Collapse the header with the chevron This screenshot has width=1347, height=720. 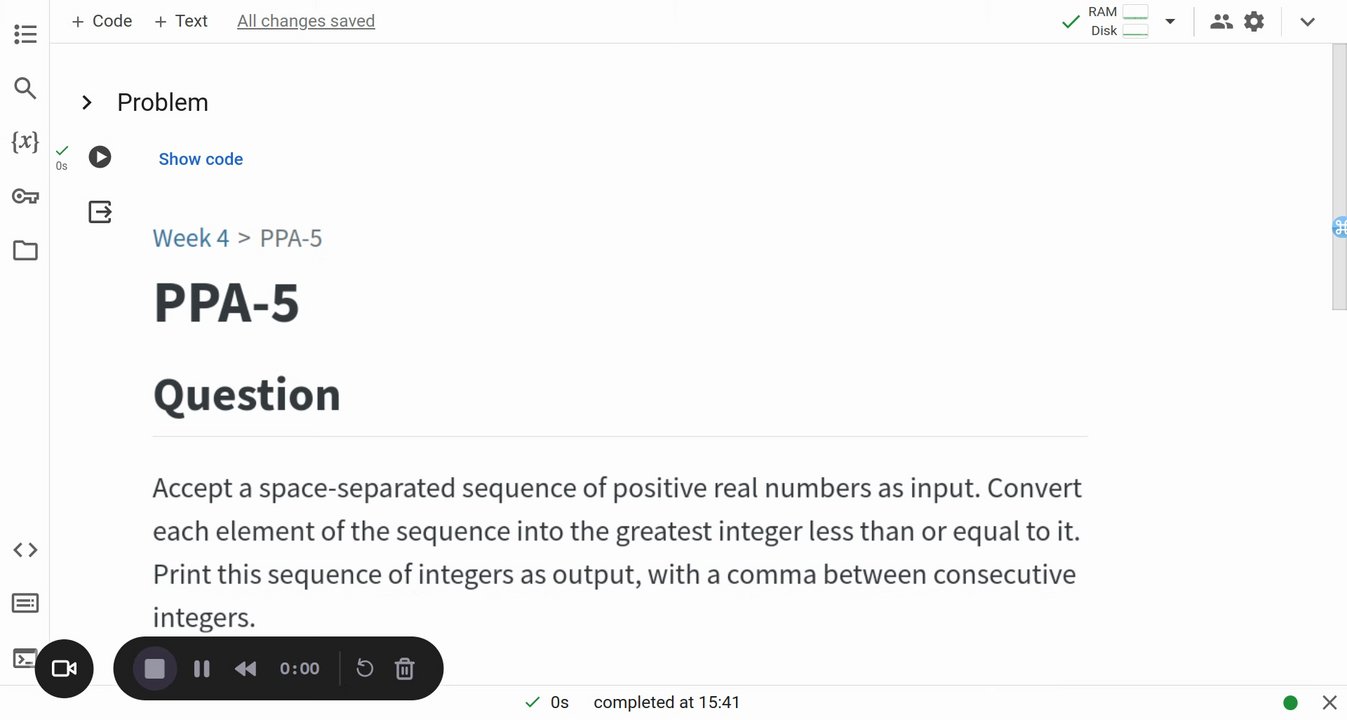(1307, 21)
